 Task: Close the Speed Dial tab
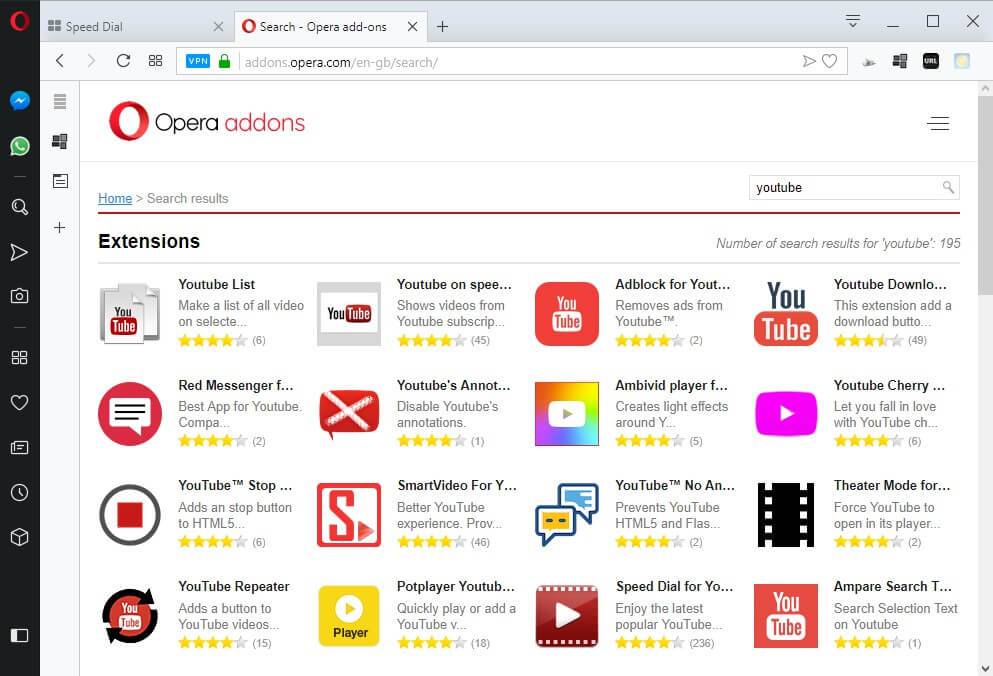[x=218, y=27]
